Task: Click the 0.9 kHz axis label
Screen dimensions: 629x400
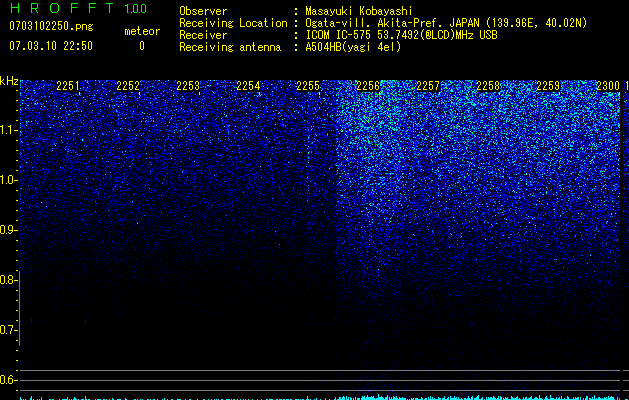Action: click(8, 230)
